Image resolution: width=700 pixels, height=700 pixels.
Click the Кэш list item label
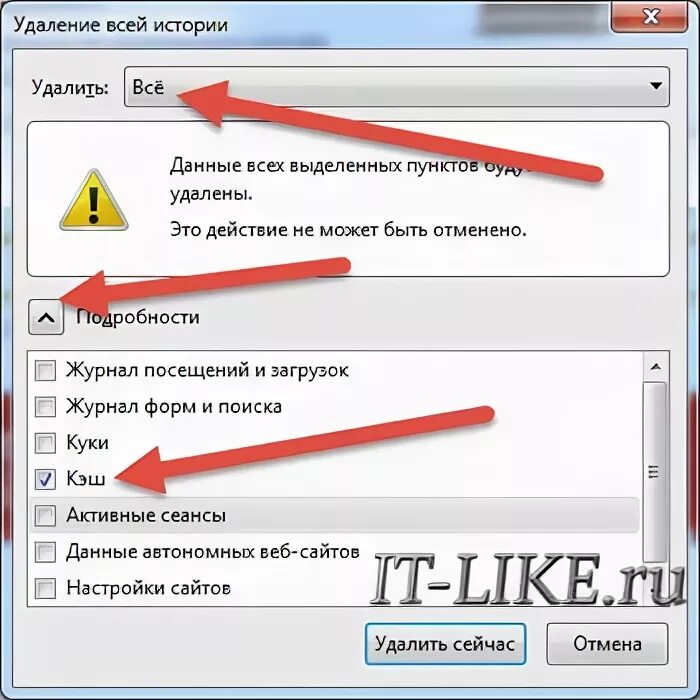(86, 479)
